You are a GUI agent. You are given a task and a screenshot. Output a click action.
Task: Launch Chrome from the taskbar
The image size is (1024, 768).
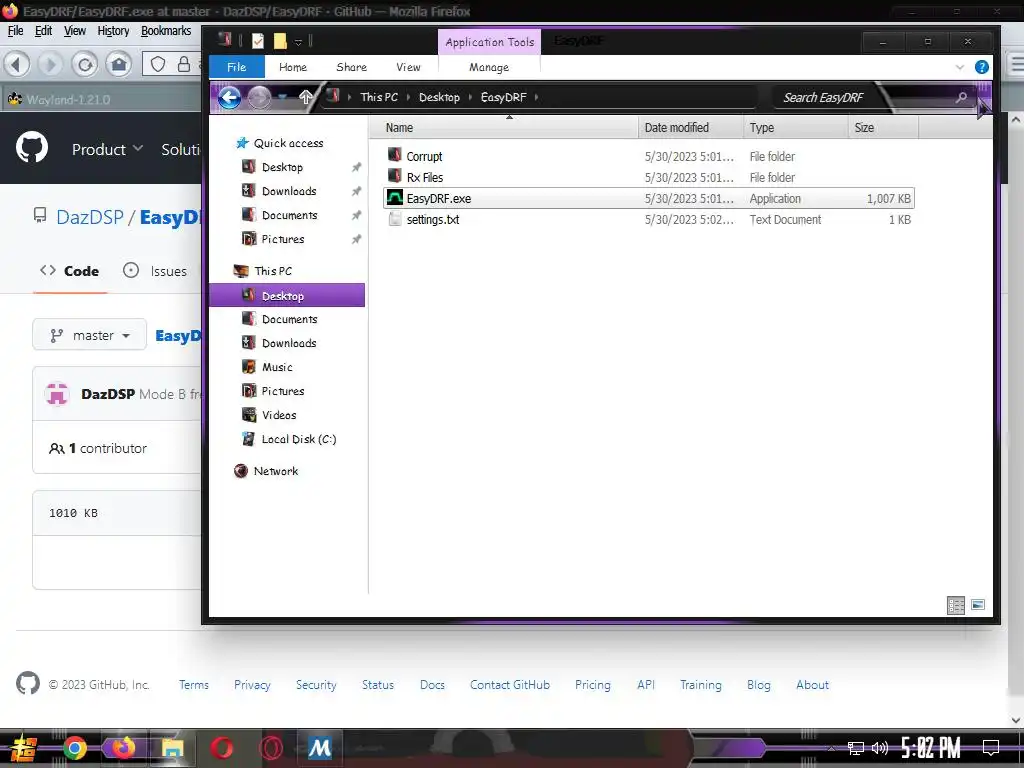(x=74, y=747)
